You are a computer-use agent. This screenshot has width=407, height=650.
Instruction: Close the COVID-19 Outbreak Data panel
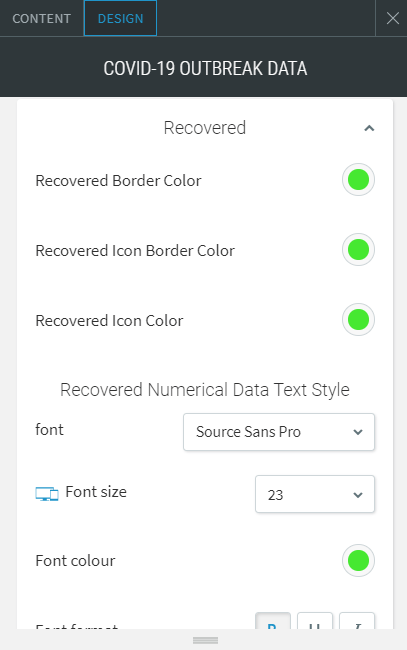tap(392, 18)
